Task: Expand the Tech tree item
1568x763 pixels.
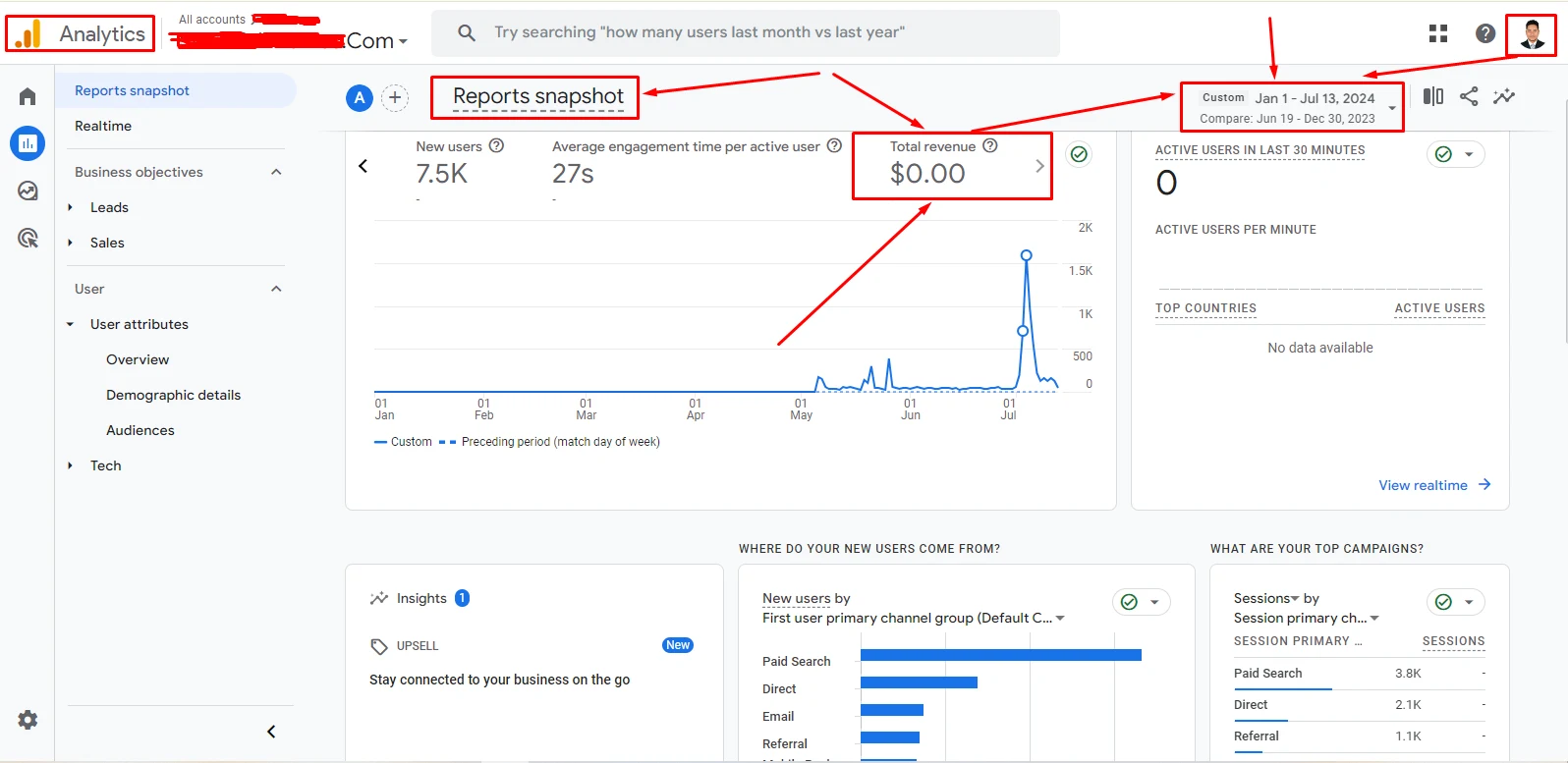Action: coord(70,465)
